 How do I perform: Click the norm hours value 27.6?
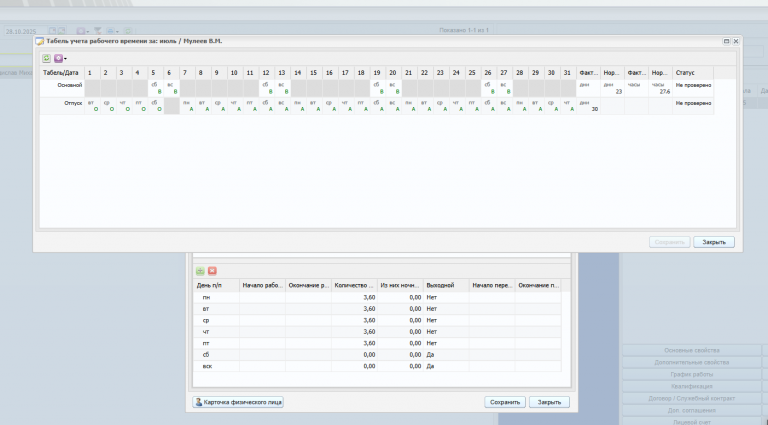(x=665, y=92)
